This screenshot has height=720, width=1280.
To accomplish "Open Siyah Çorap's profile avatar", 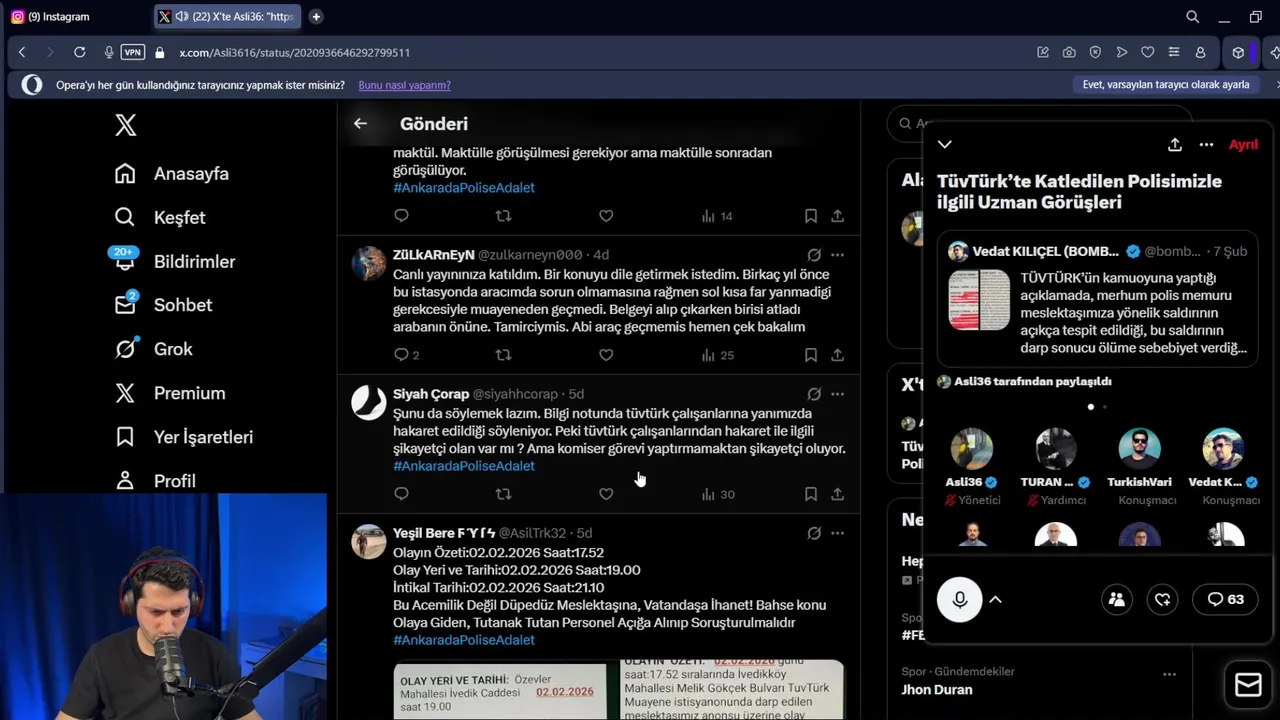I will pyautogui.click(x=369, y=402).
